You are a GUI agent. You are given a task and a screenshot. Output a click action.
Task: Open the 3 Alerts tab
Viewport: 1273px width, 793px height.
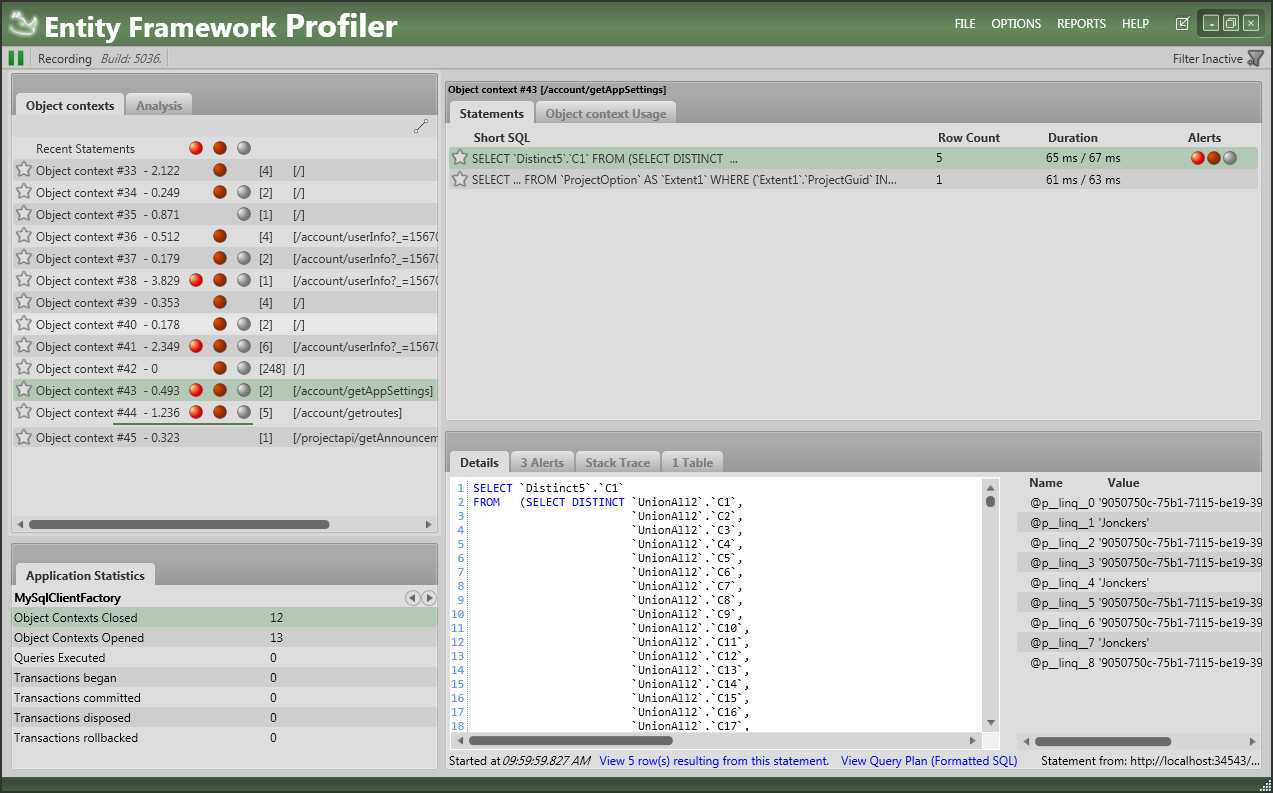[x=542, y=462]
